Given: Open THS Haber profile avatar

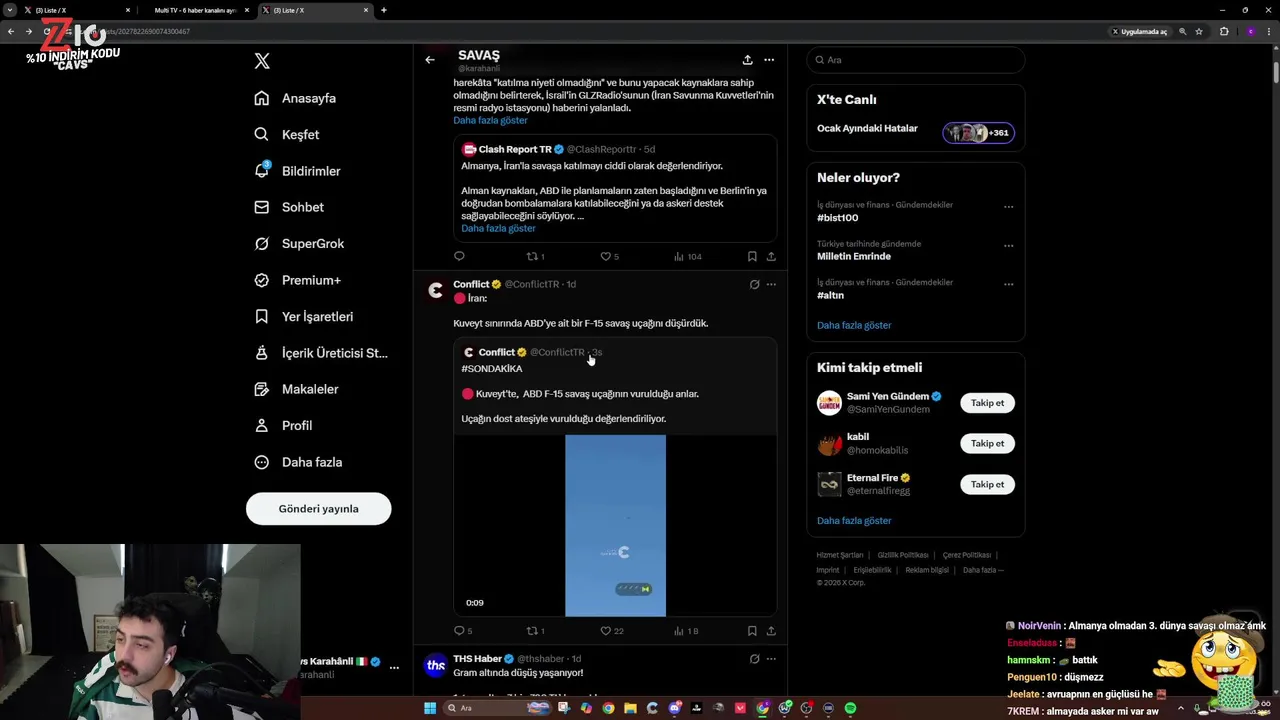Looking at the screenshot, I should coord(435,666).
